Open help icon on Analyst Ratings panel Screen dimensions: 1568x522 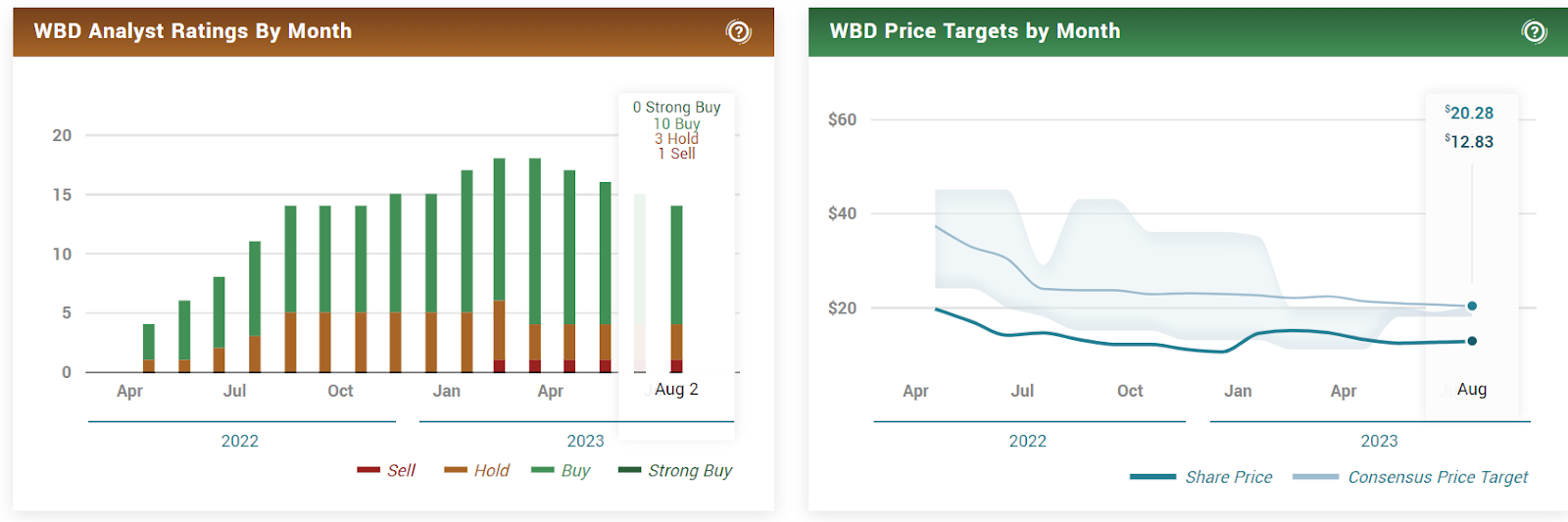[x=738, y=32]
